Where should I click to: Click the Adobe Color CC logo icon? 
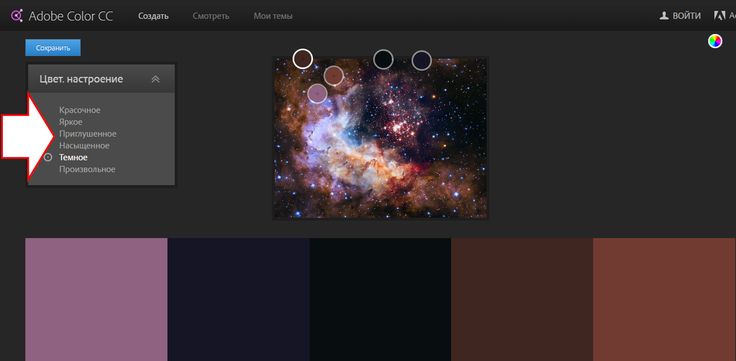(x=17, y=16)
